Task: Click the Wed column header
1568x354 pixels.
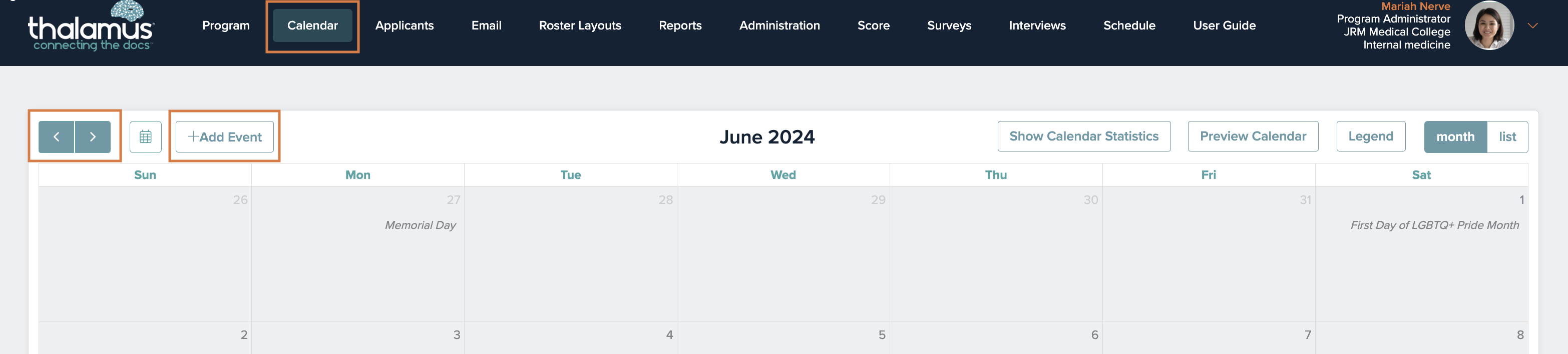Action: (x=783, y=175)
